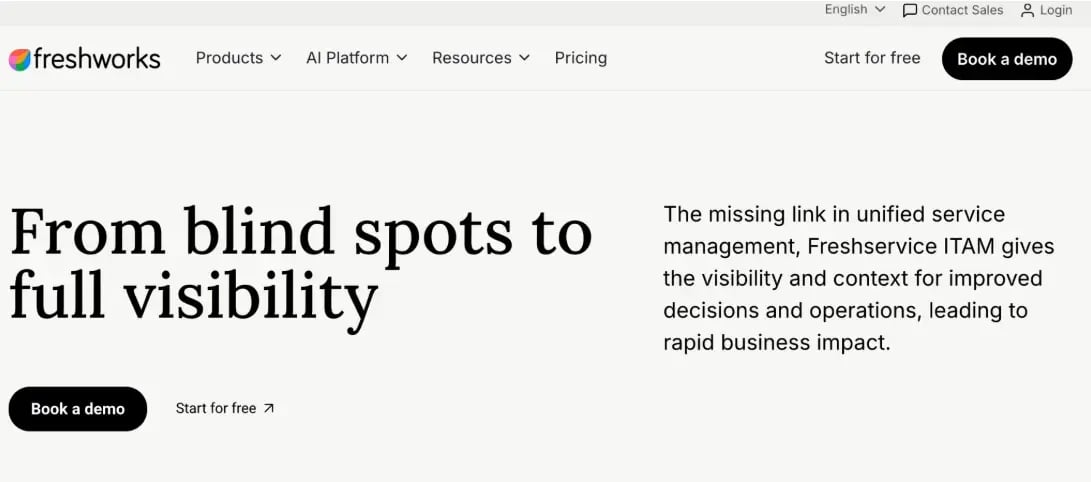Click the paragraph mentioning Freshservice ITAM
This screenshot has height=482, width=1091.
point(859,278)
